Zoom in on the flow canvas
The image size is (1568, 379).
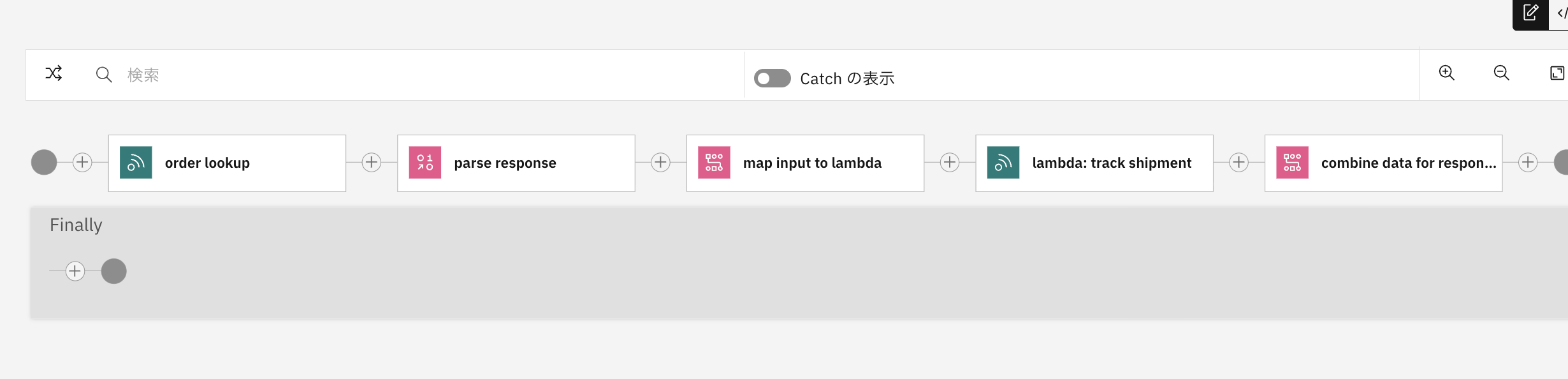click(1447, 73)
